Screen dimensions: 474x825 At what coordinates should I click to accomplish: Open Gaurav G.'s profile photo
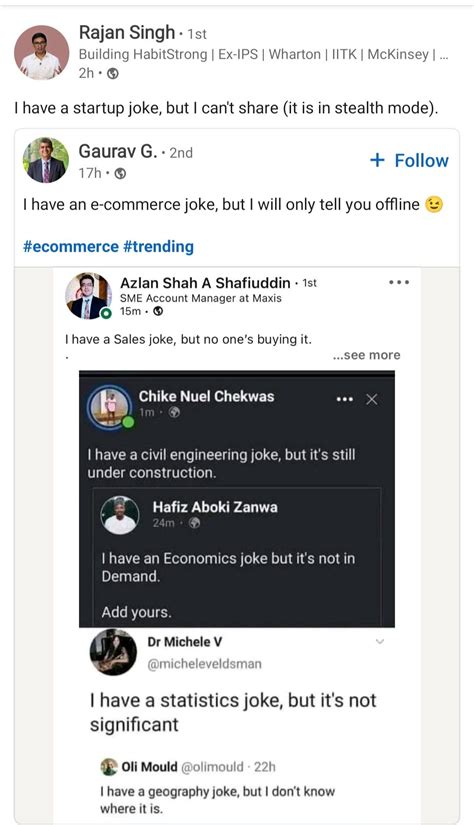pyautogui.click(x=45, y=160)
